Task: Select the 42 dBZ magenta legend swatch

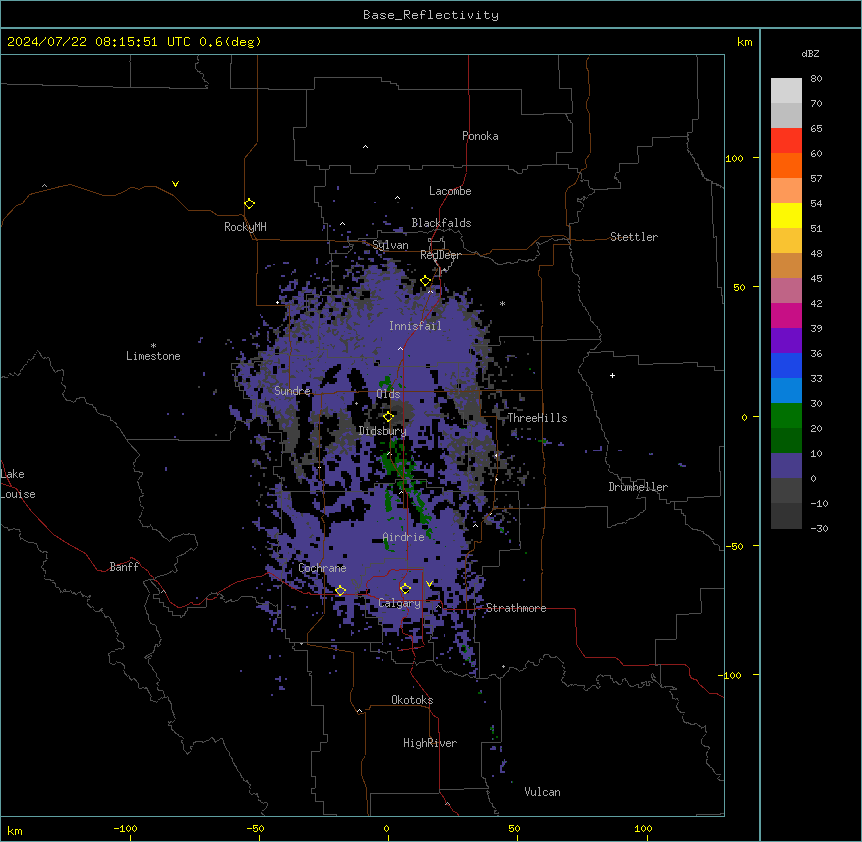Action: click(x=786, y=315)
